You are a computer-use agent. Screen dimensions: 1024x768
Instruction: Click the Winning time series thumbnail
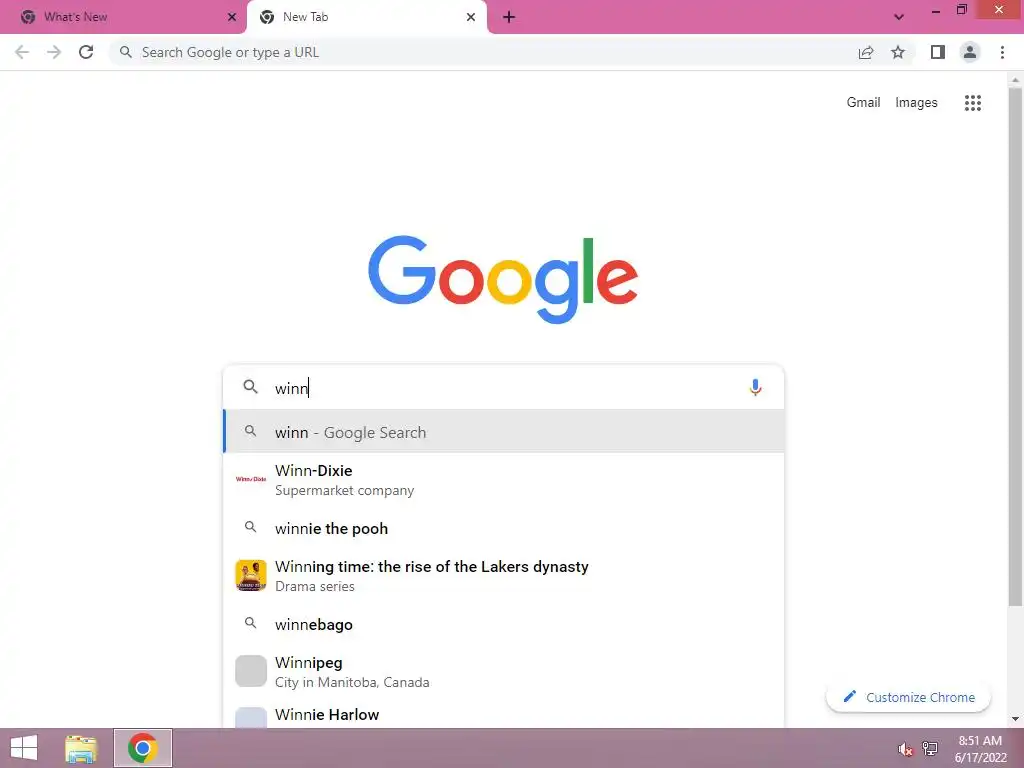[x=251, y=575]
